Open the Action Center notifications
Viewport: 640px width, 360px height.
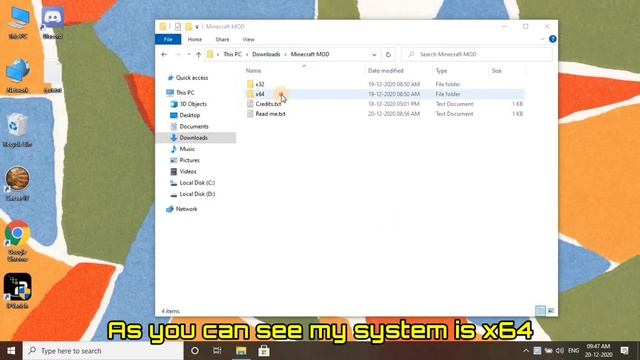point(624,351)
